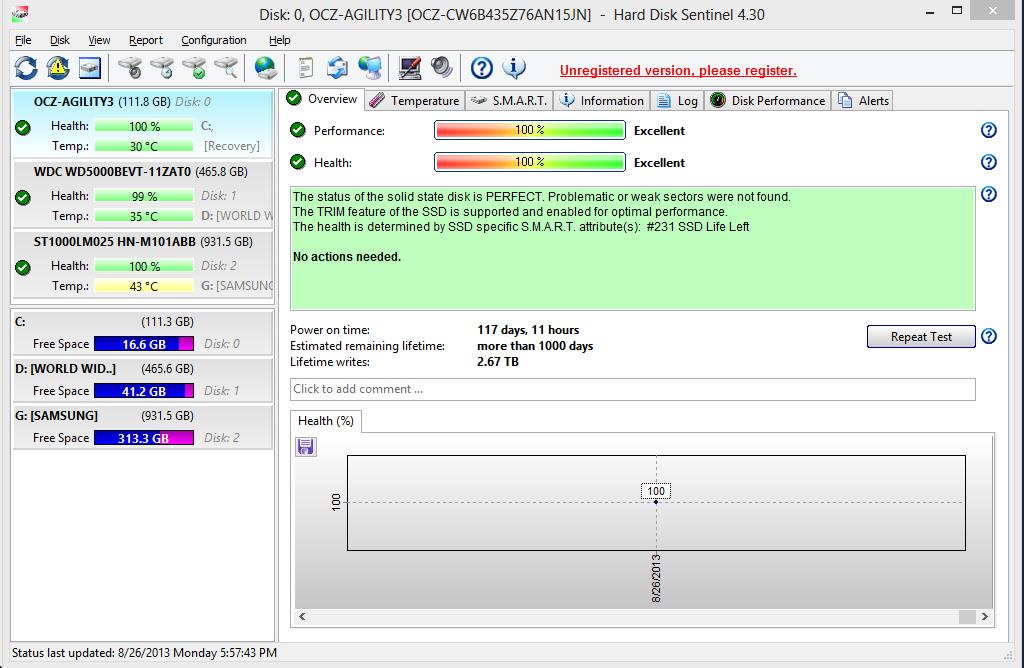The image size is (1024, 668).
Task: Save the health graph with floppy icon
Action: click(306, 447)
